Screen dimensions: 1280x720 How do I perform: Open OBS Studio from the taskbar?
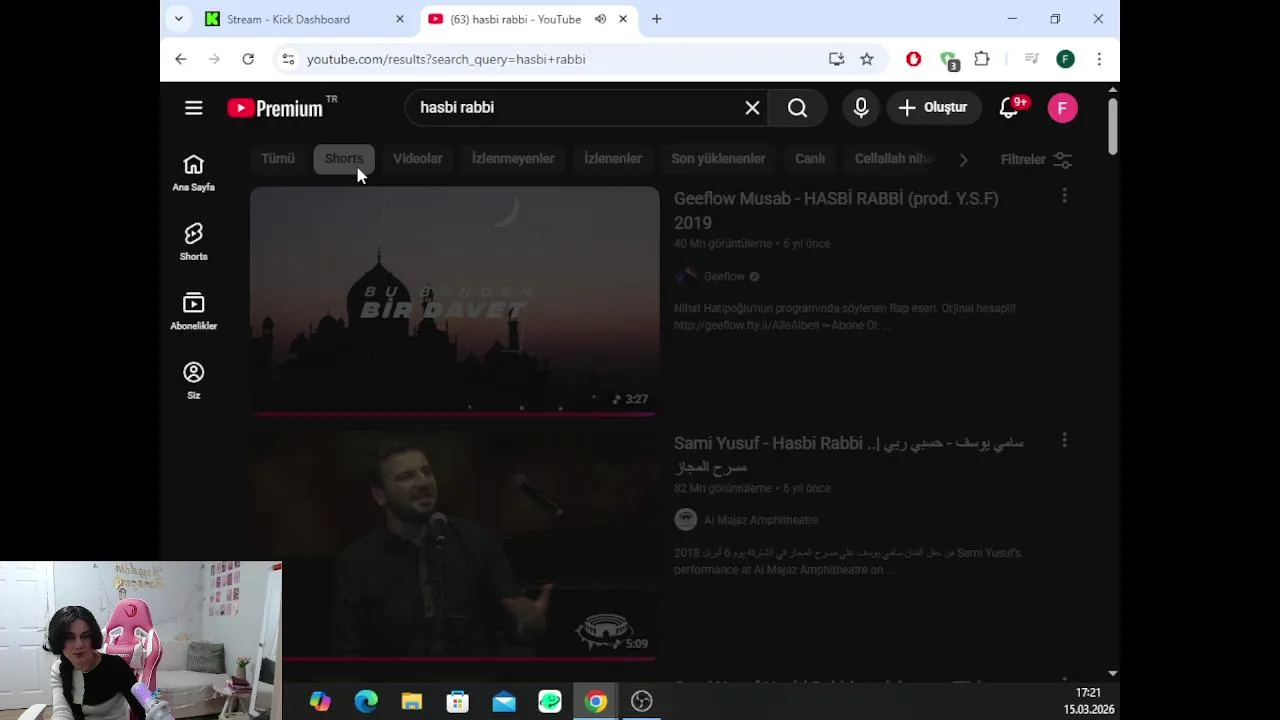click(642, 701)
